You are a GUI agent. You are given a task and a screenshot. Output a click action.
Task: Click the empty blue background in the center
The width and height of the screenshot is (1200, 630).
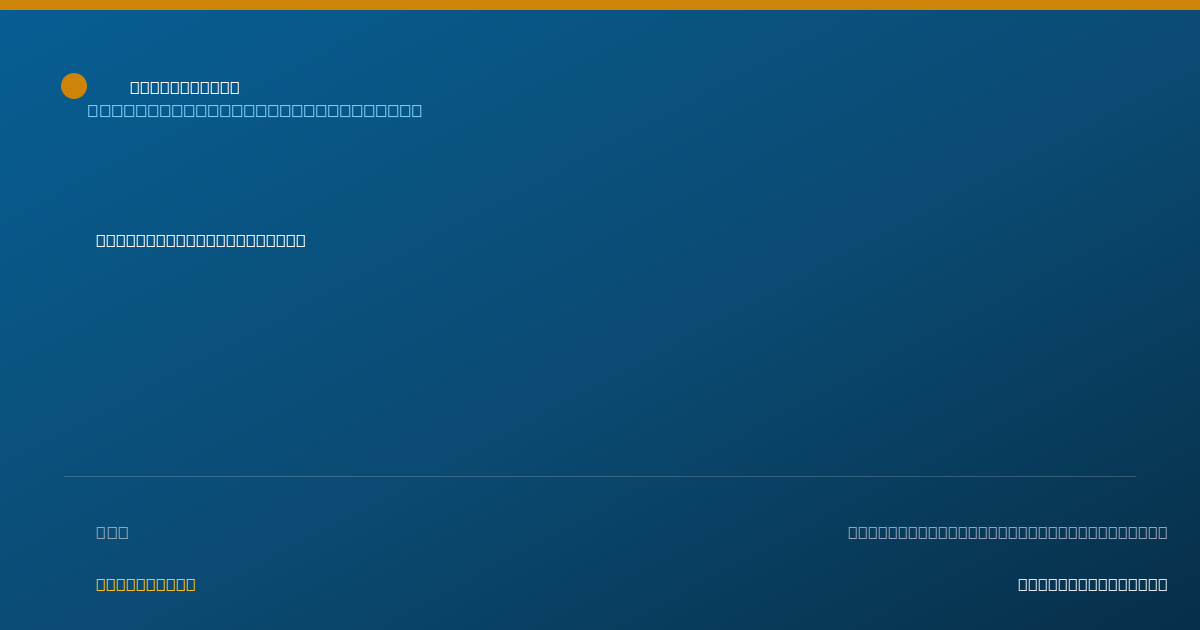(x=600, y=350)
